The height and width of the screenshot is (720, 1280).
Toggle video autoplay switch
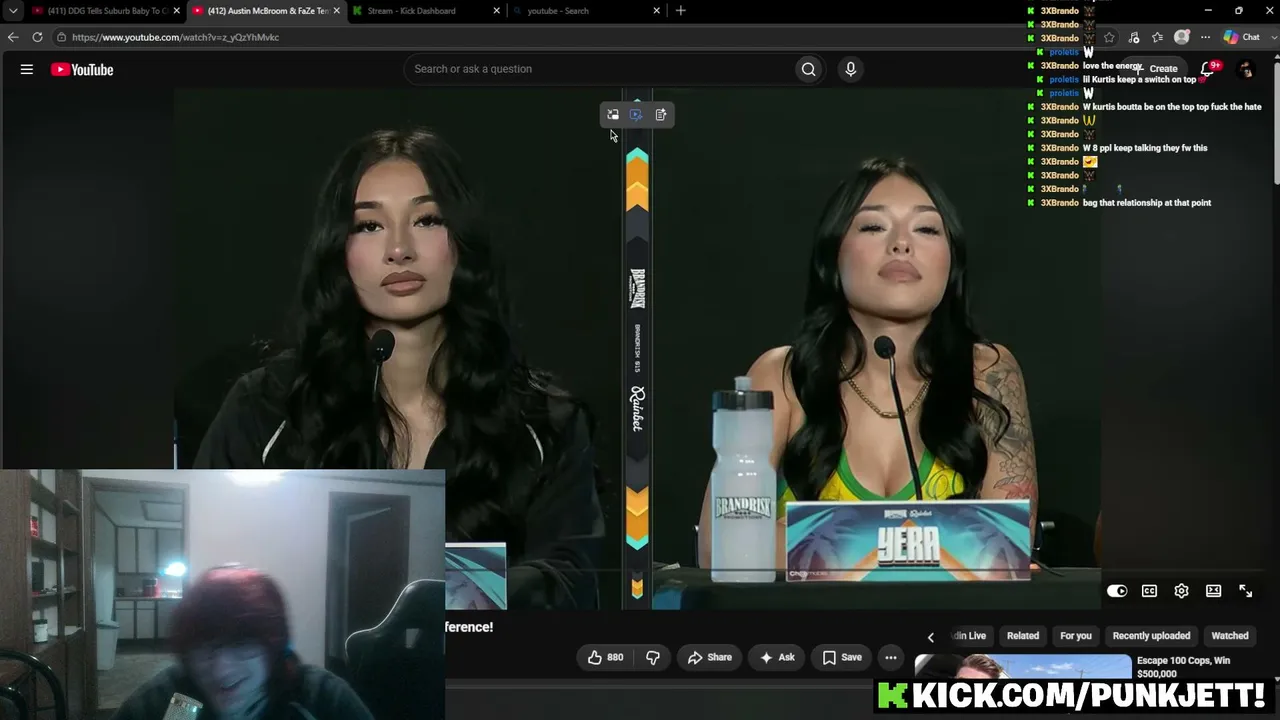1117,591
